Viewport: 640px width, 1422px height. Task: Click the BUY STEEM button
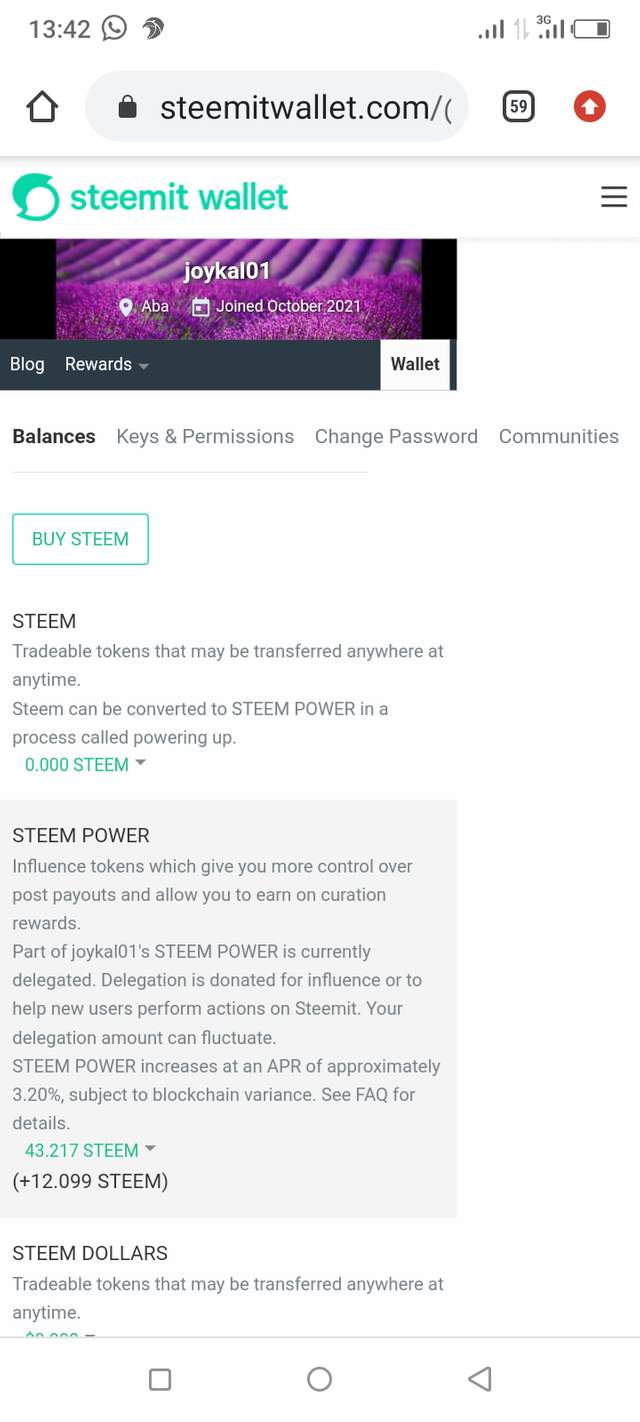click(80, 539)
